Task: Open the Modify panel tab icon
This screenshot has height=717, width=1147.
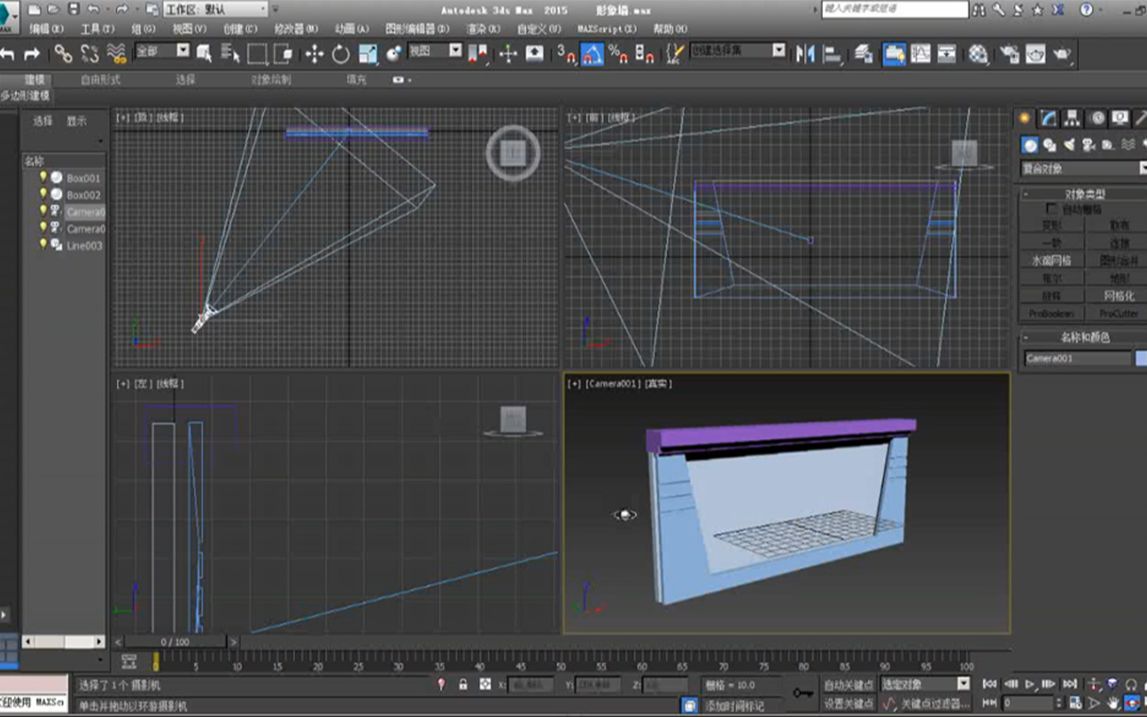Action: [1047, 118]
